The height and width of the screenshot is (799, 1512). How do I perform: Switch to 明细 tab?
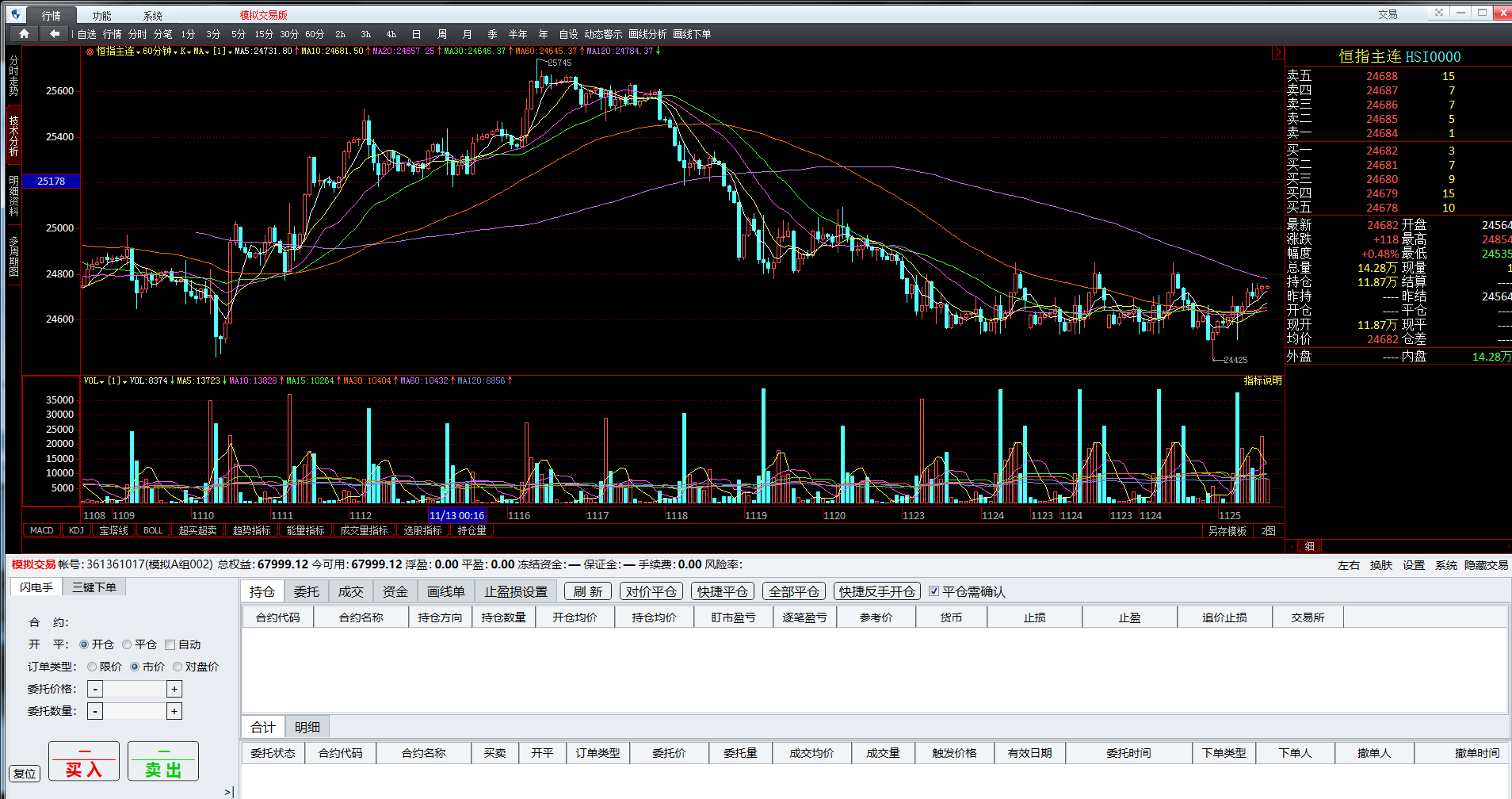[307, 727]
